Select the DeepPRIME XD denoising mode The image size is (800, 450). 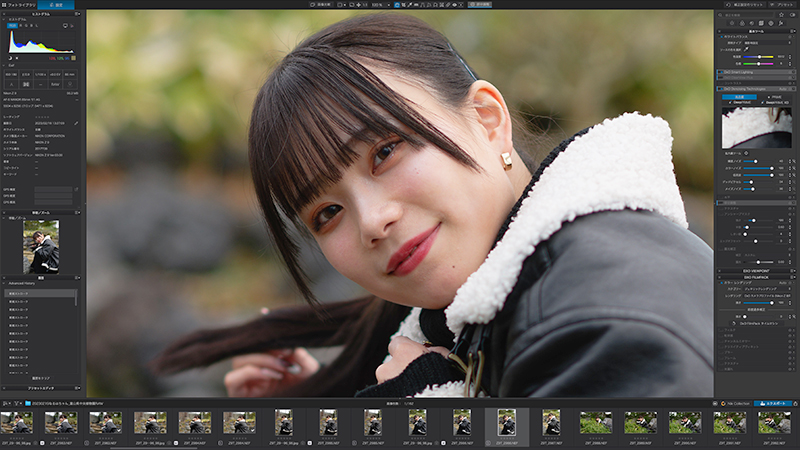click(776, 103)
